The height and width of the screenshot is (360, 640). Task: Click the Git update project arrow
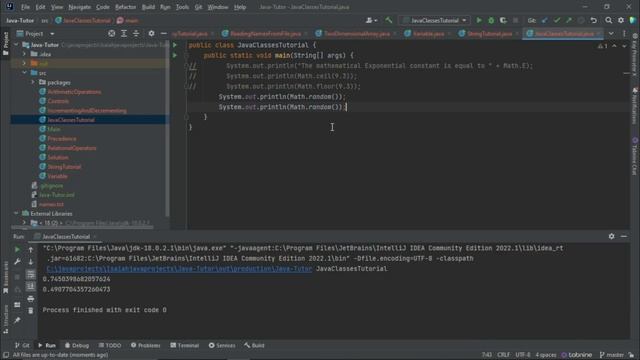(544, 20)
